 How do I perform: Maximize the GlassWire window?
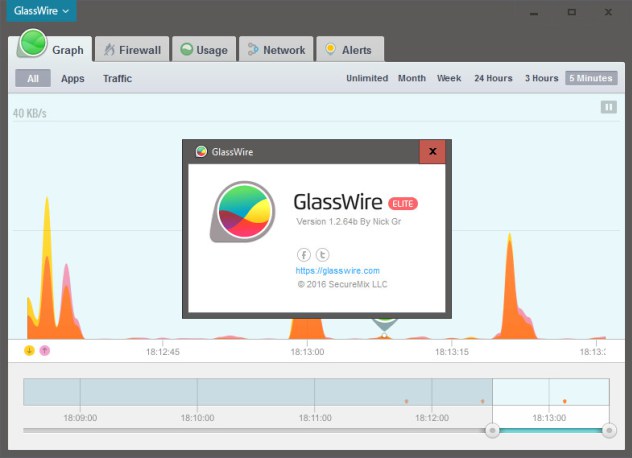(572, 12)
